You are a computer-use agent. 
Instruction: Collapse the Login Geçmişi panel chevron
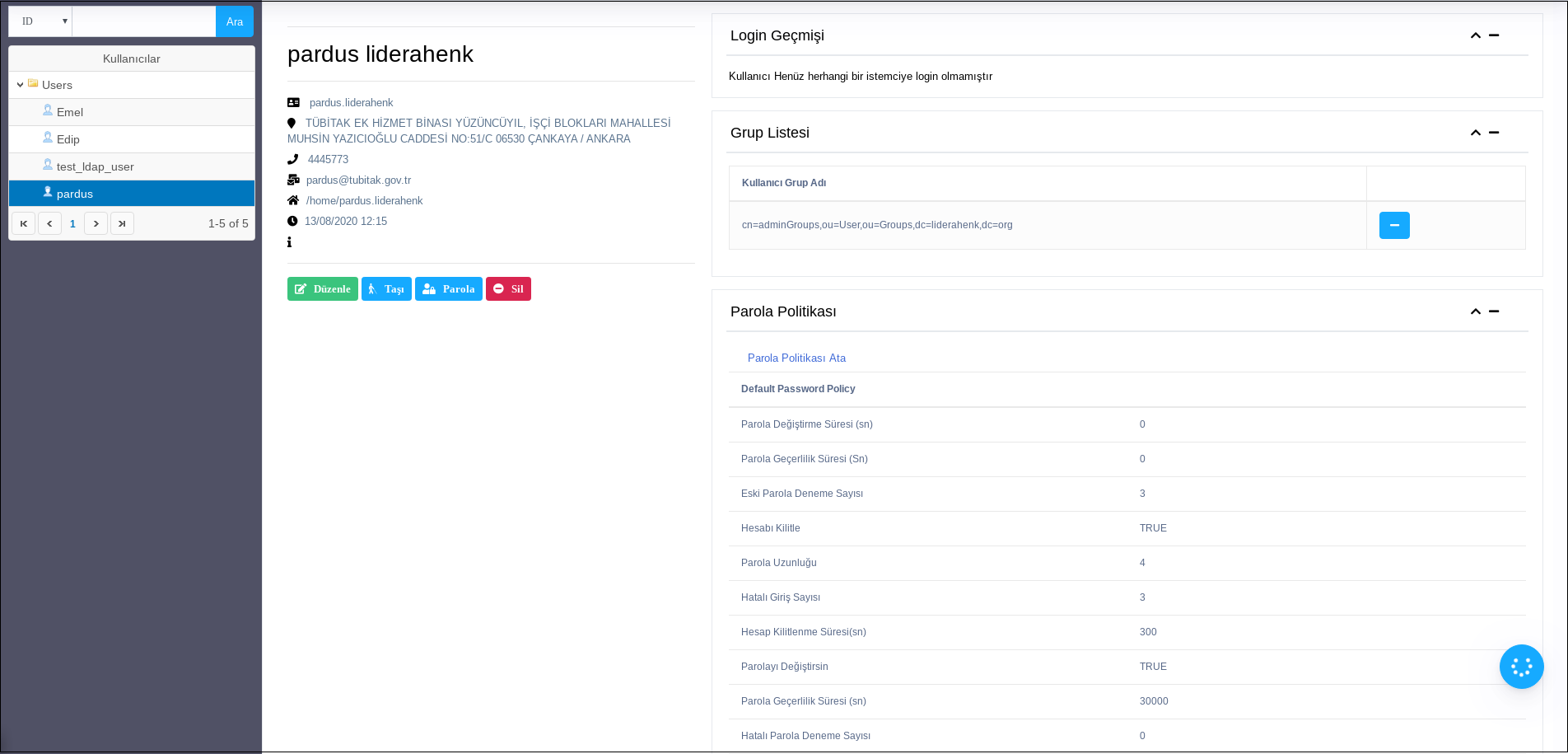(1475, 35)
